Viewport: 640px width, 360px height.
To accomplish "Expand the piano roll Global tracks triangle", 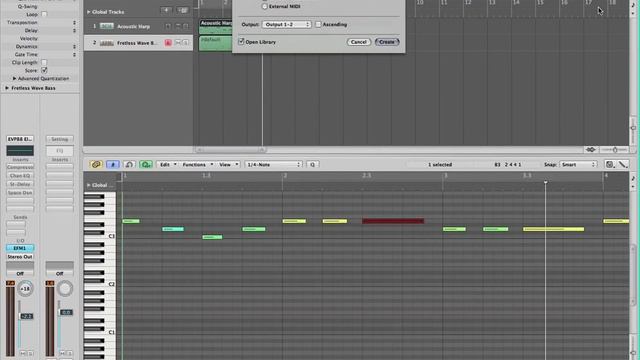I will [x=89, y=185].
